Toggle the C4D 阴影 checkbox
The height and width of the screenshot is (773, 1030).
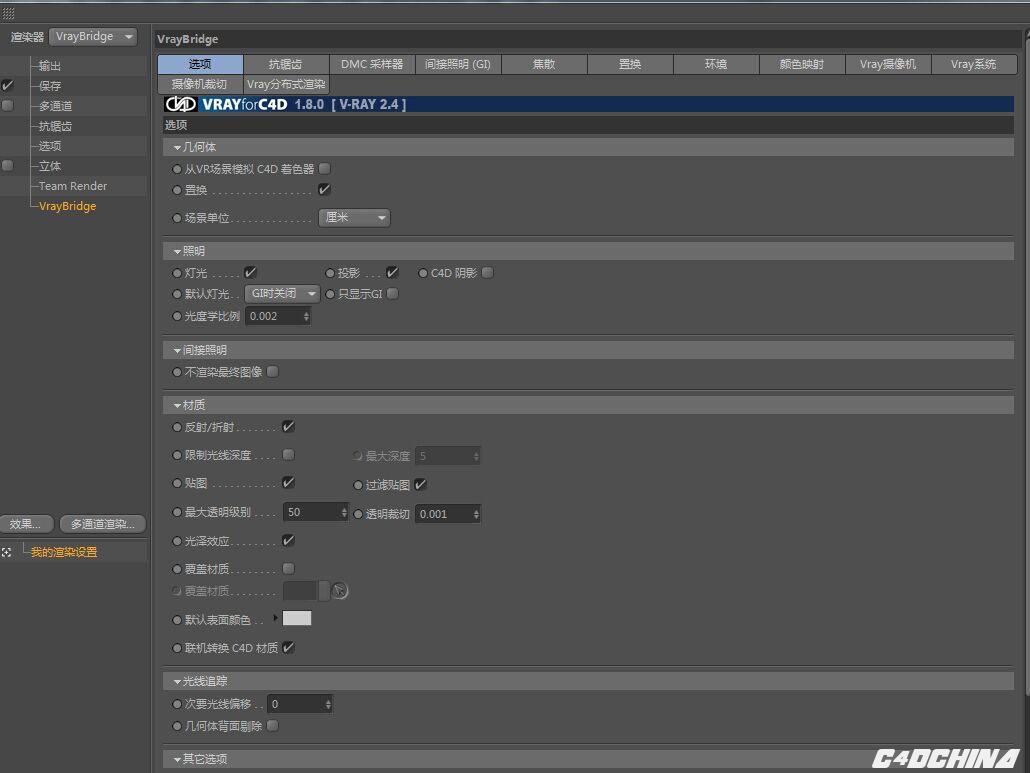[487, 273]
